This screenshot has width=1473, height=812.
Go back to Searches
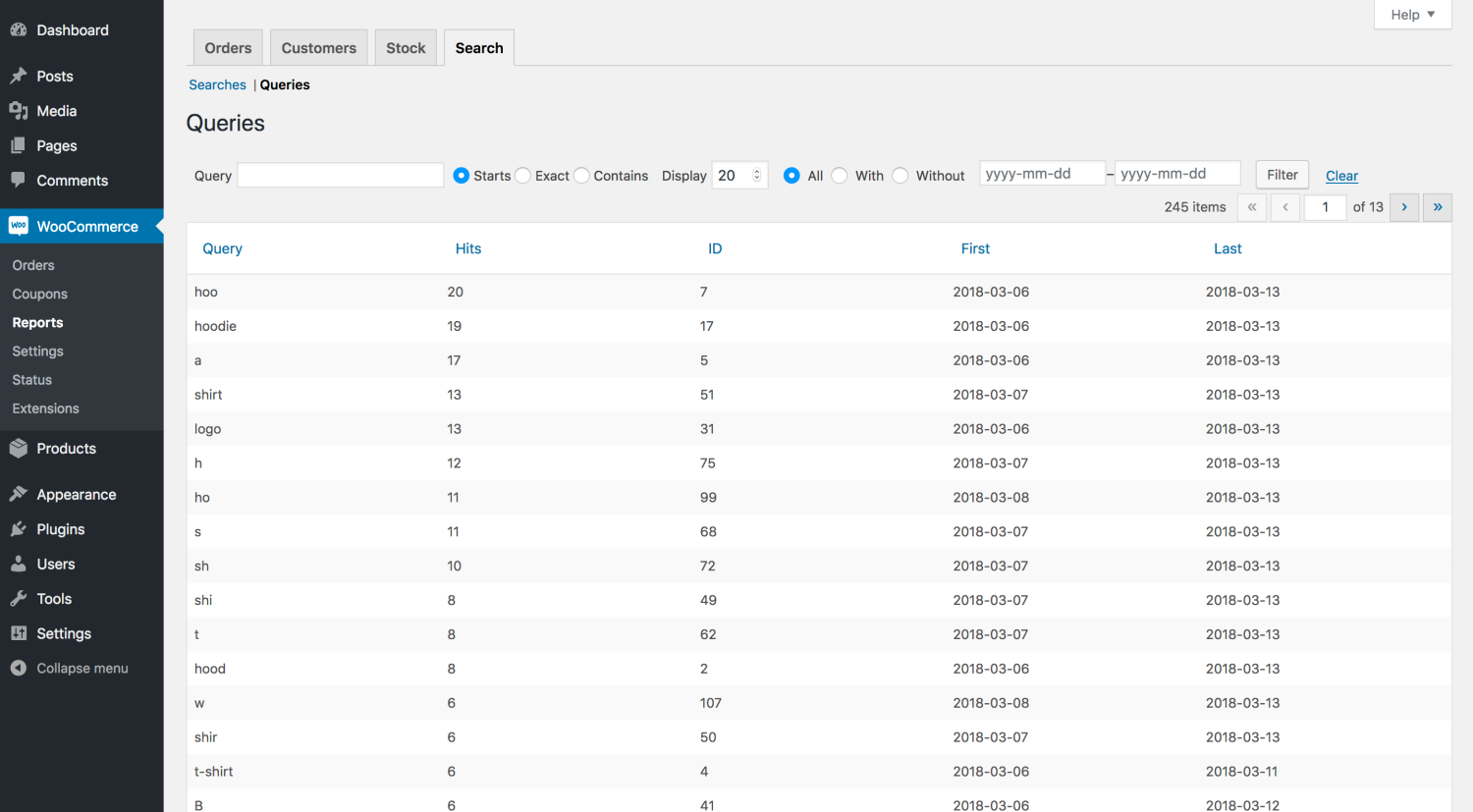point(217,84)
